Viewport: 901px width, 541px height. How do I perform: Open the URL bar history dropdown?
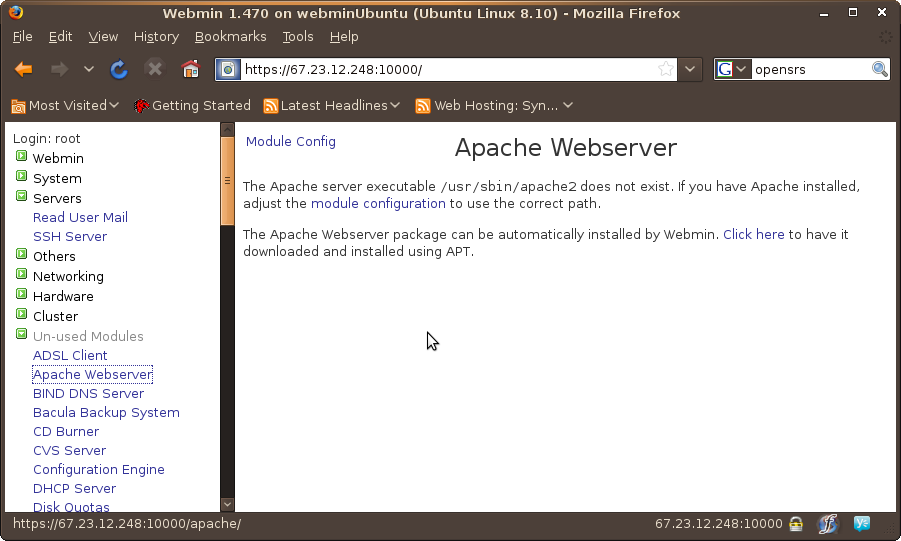[x=690, y=70]
